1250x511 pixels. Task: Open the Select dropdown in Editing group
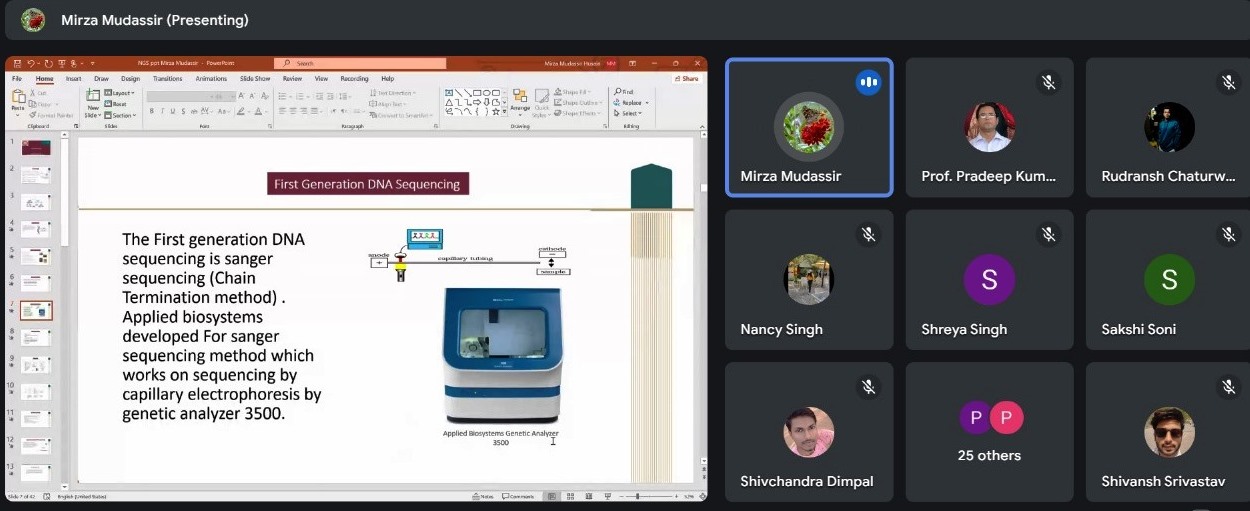point(630,113)
